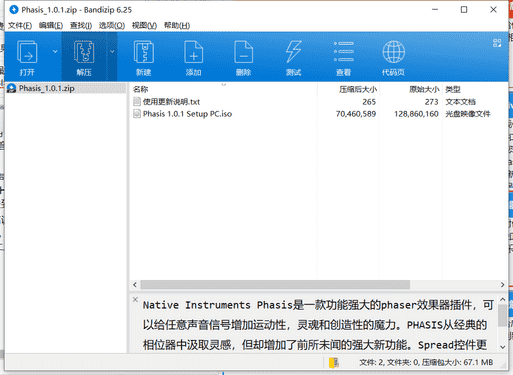The width and height of the screenshot is (513, 375).
Task: Click comment panel scroll up arrow
Action: point(503,300)
